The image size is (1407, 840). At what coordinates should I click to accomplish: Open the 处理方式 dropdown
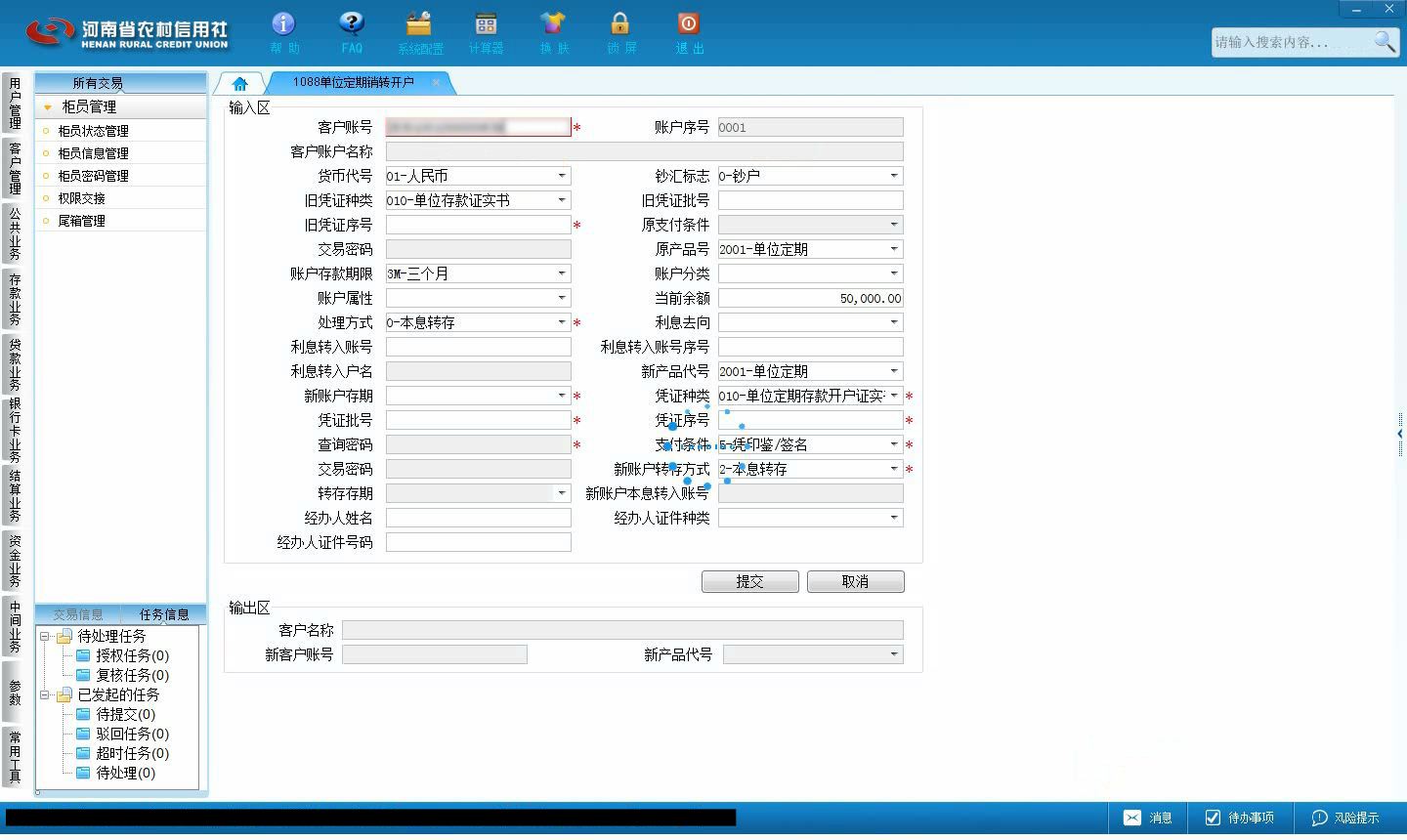[562, 322]
